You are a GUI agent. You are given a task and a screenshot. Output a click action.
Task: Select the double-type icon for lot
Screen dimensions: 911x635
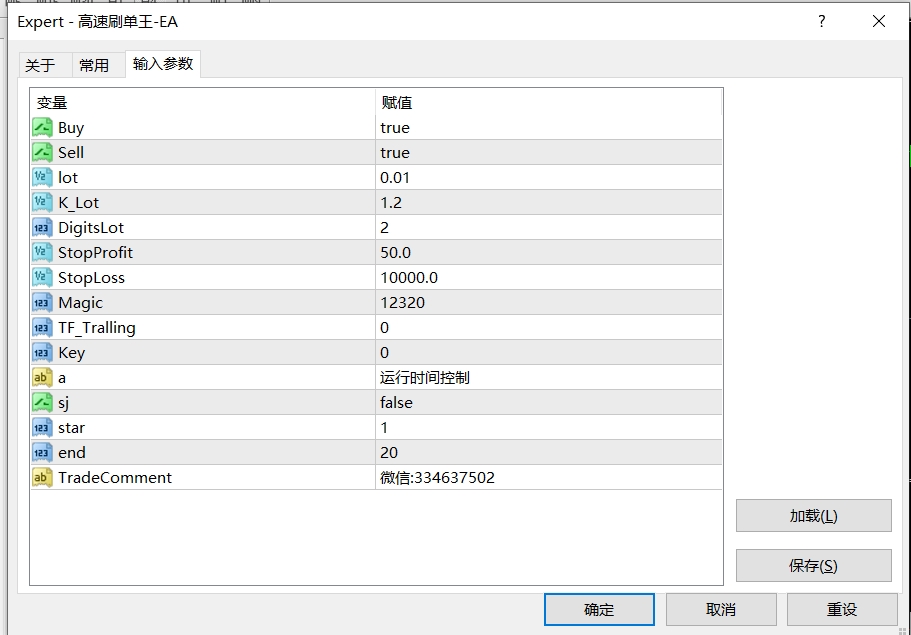(x=42, y=177)
